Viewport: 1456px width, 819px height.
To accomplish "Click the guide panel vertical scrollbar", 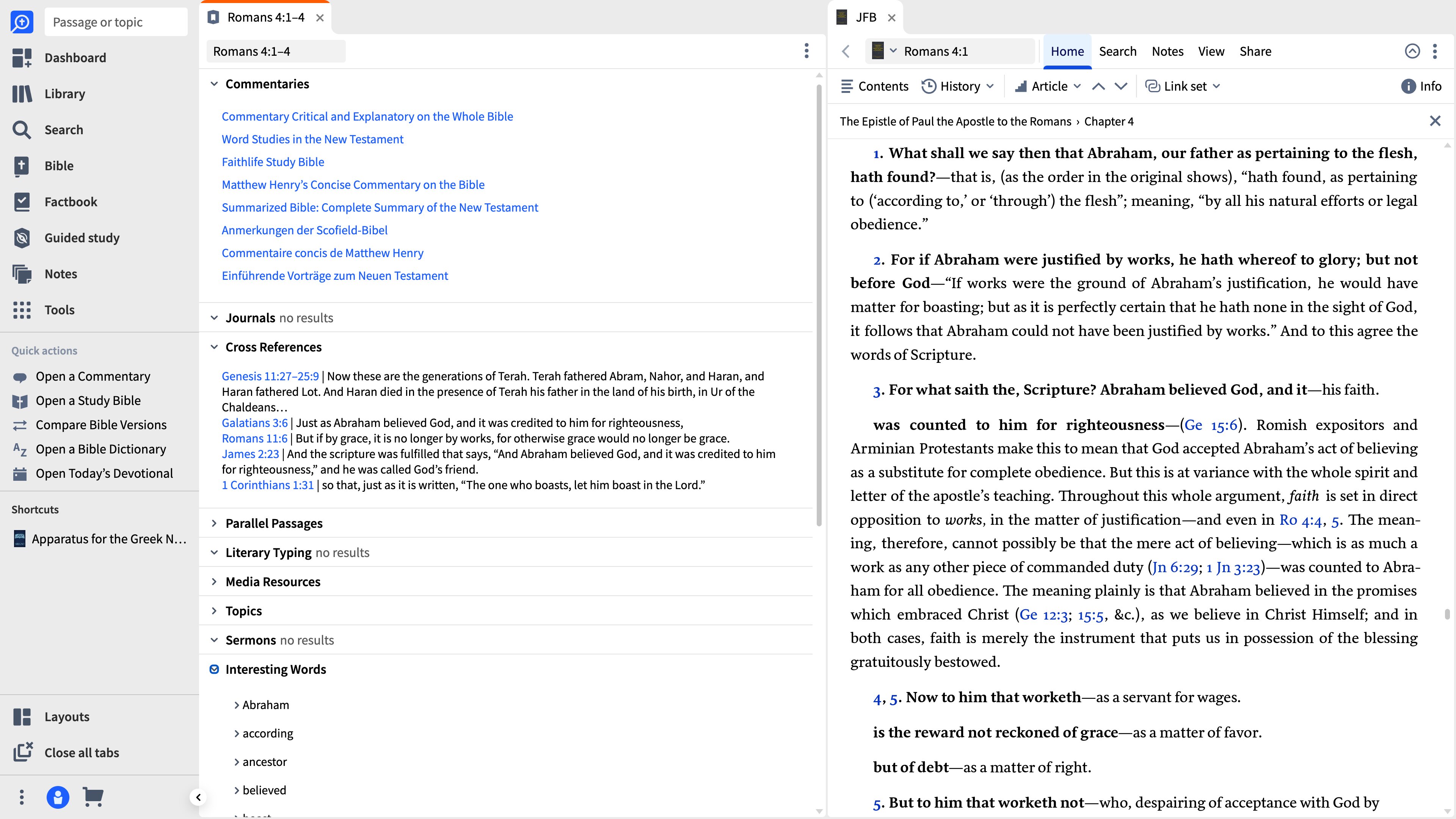I will [x=819, y=305].
